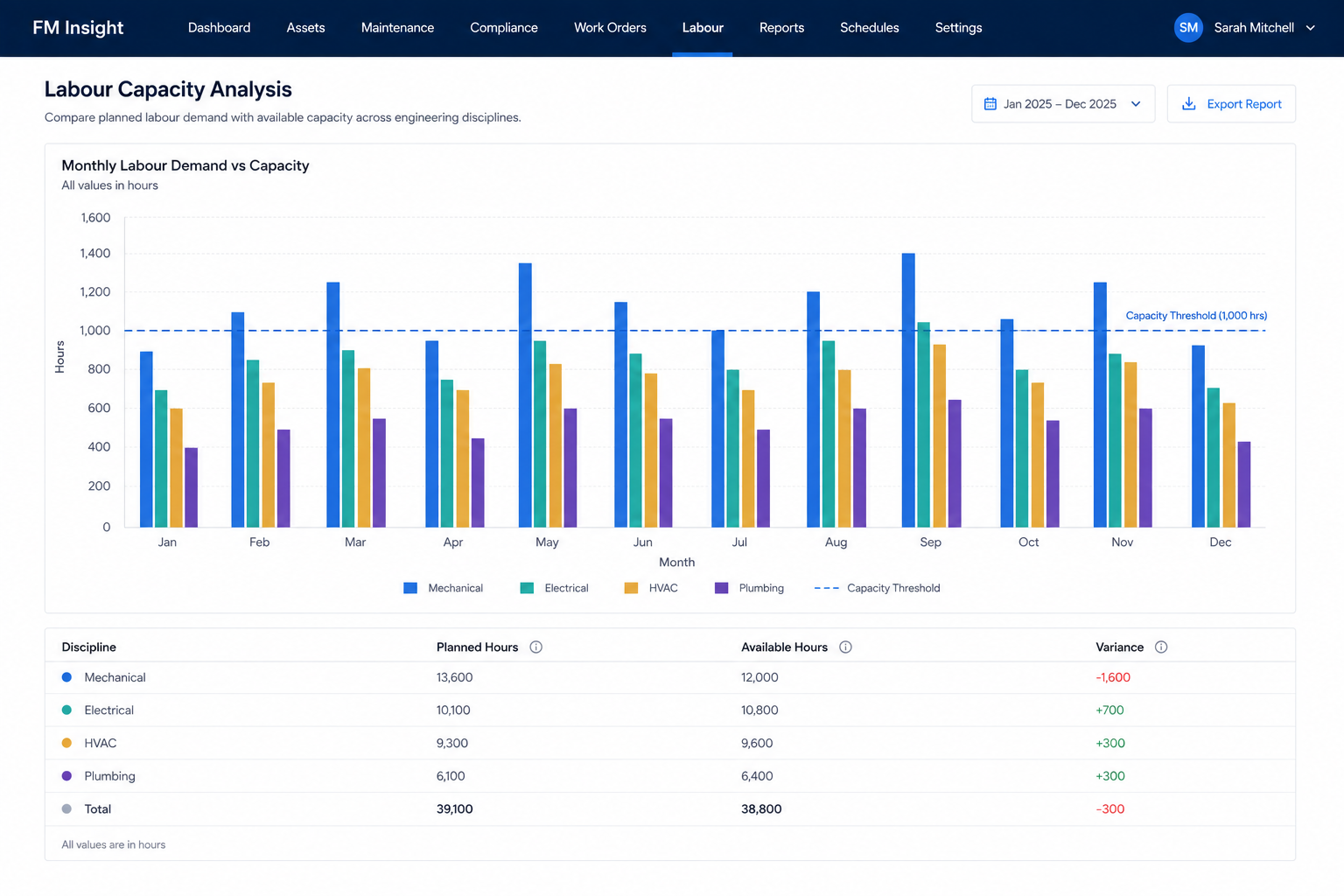Open Variance info tooltip icon
This screenshot has width=1344, height=896.
coord(1161,647)
